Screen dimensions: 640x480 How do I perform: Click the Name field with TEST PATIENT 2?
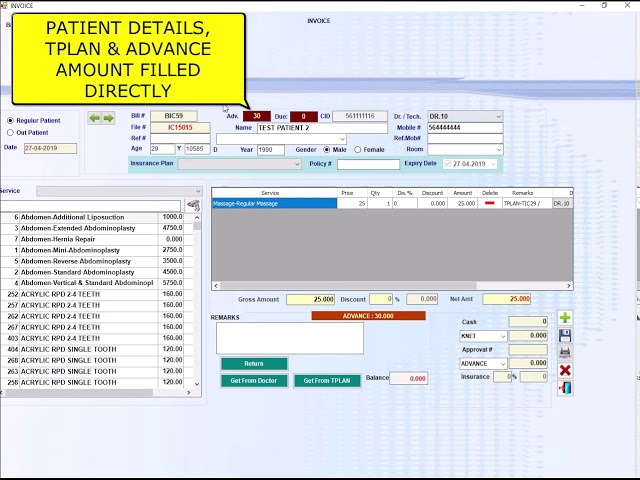pyautogui.click(x=322, y=128)
